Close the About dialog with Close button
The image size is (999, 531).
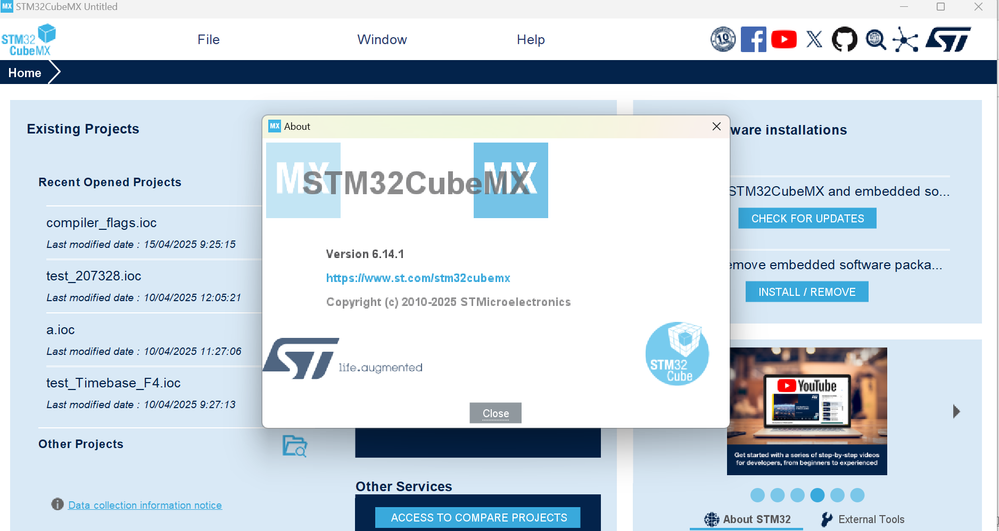496,413
